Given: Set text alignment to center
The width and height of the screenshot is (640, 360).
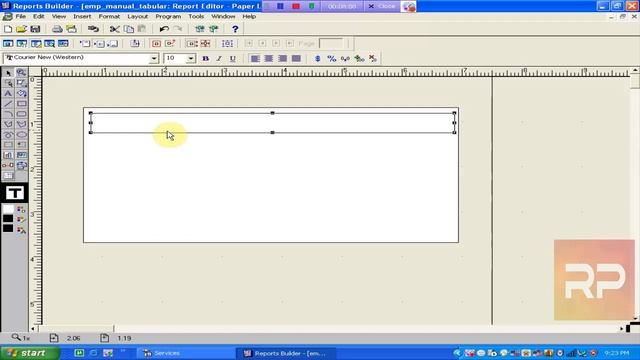Looking at the screenshot, I should (269, 58).
